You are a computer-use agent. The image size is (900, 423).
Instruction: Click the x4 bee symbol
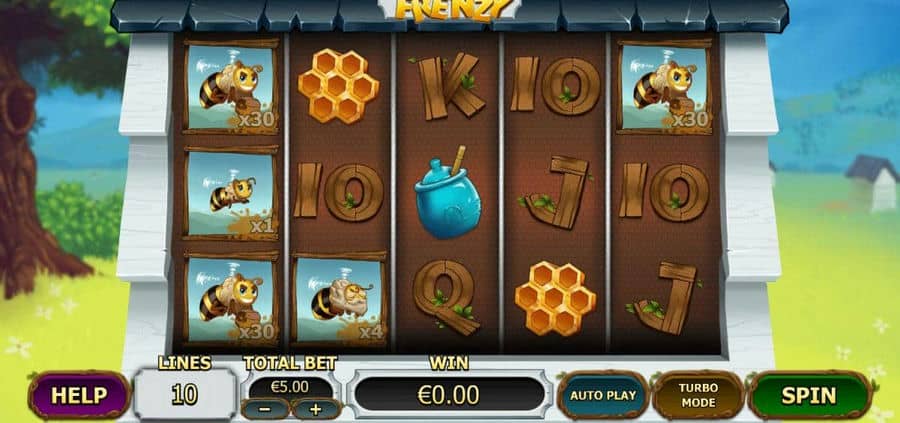coord(339,299)
